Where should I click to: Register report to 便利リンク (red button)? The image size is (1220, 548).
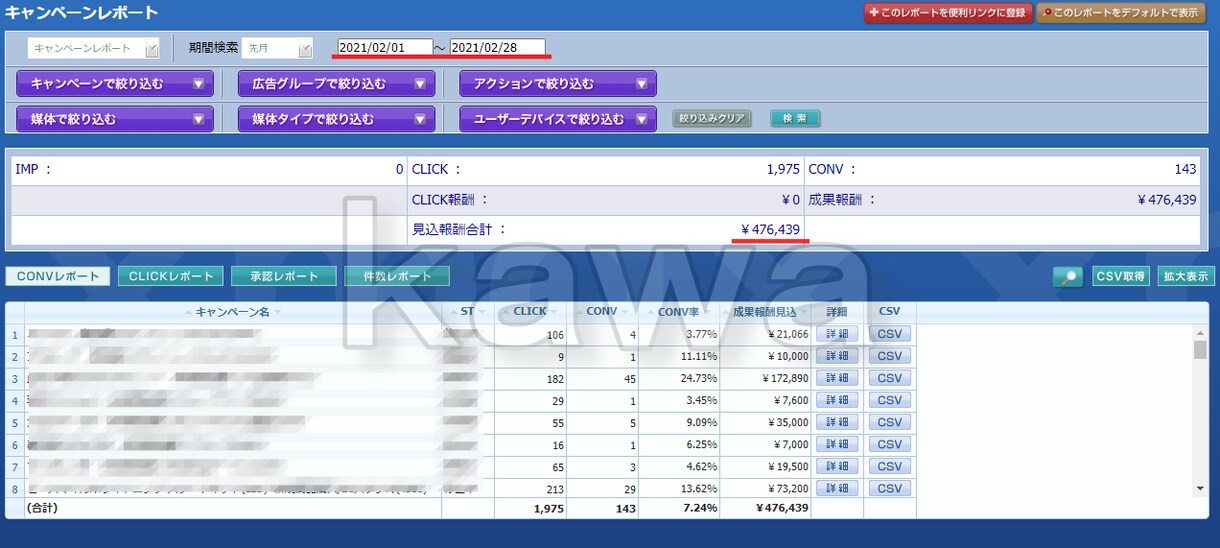(947, 13)
